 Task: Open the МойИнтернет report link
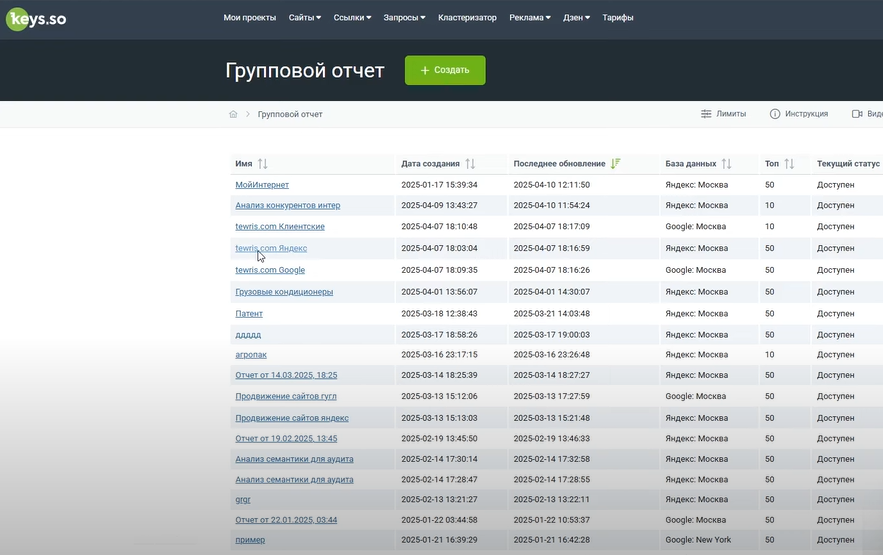pyautogui.click(x=262, y=185)
